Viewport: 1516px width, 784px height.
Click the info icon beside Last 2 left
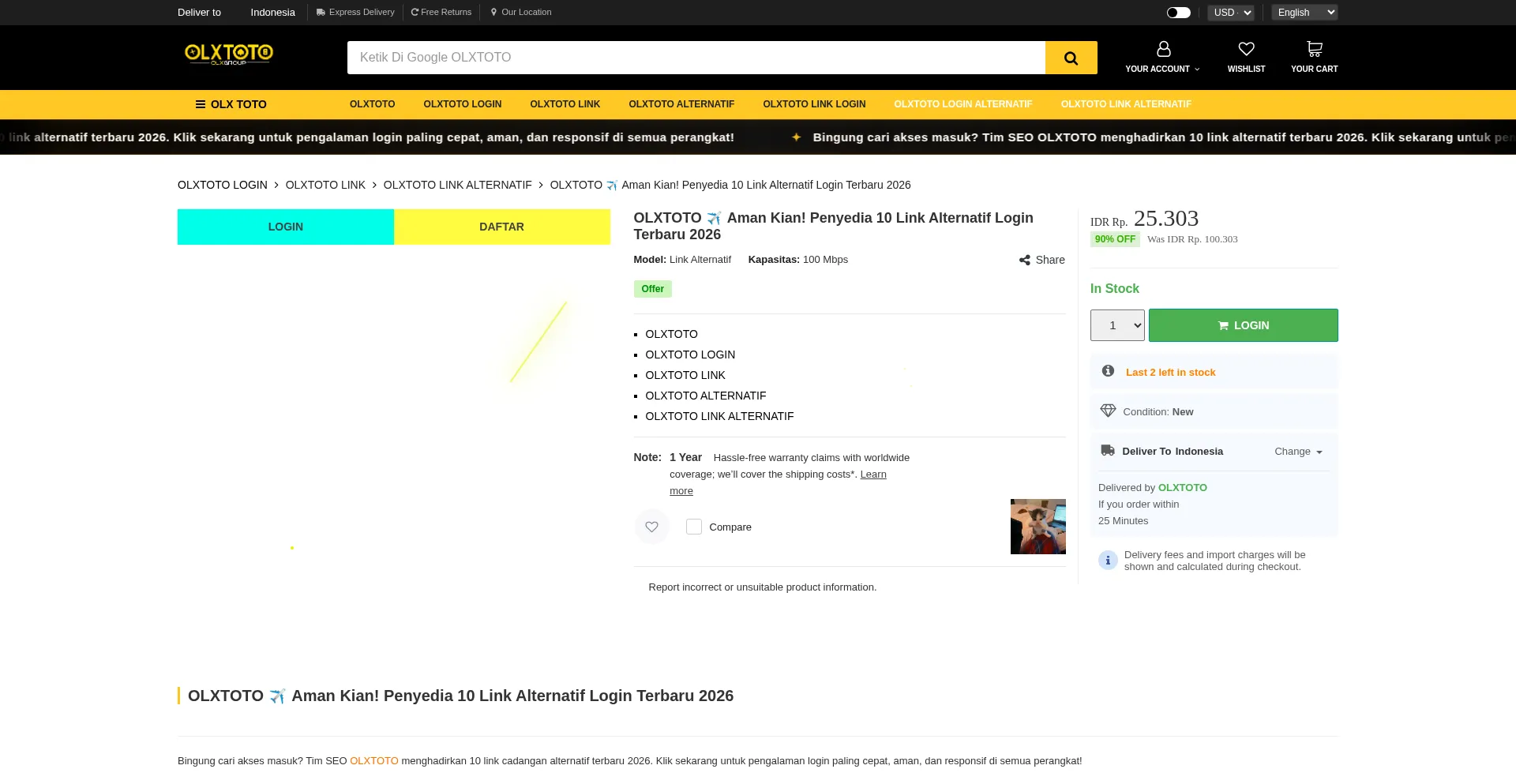[x=1108, y=371]
